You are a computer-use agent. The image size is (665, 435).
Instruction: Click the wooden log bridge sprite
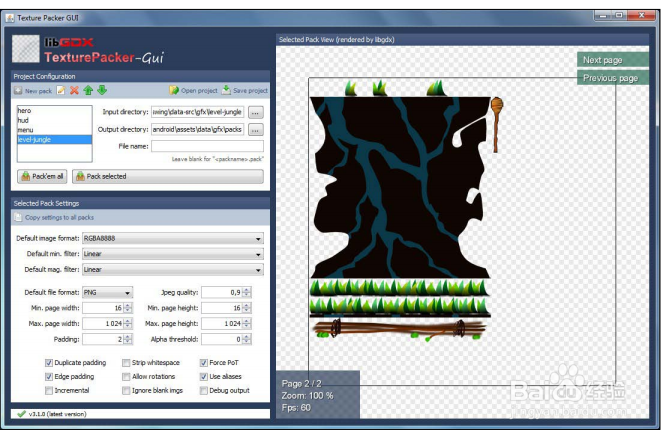(400, 329)
